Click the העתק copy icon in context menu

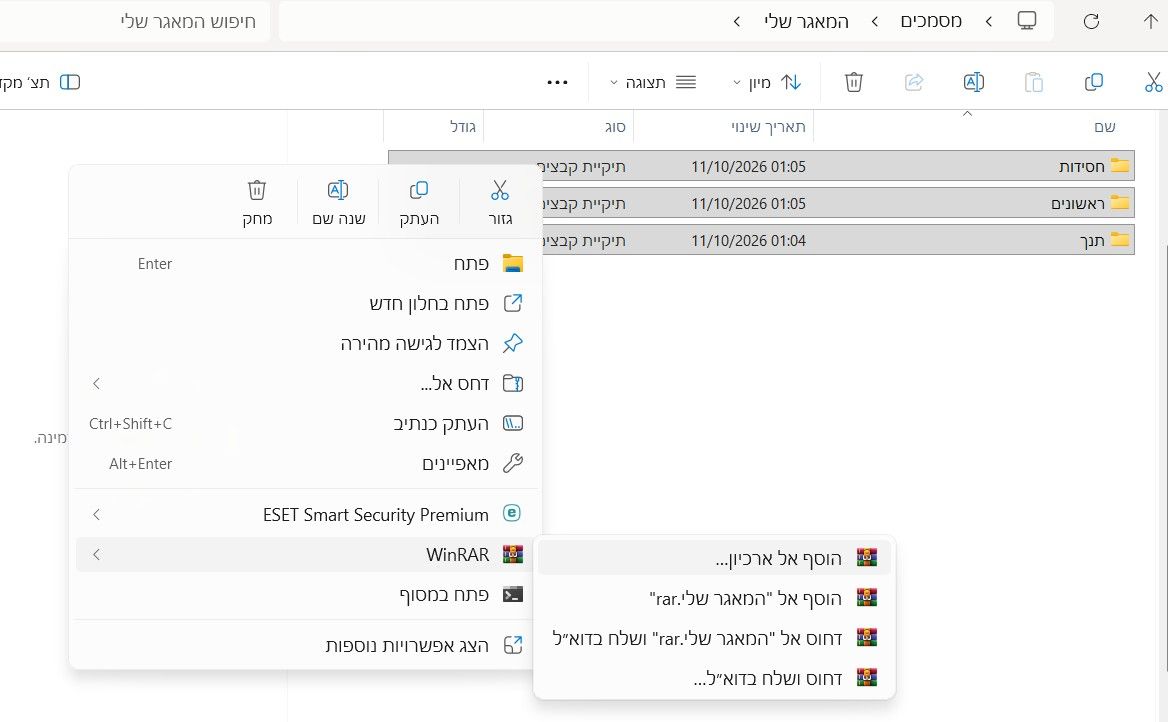[x=419, y=191]
